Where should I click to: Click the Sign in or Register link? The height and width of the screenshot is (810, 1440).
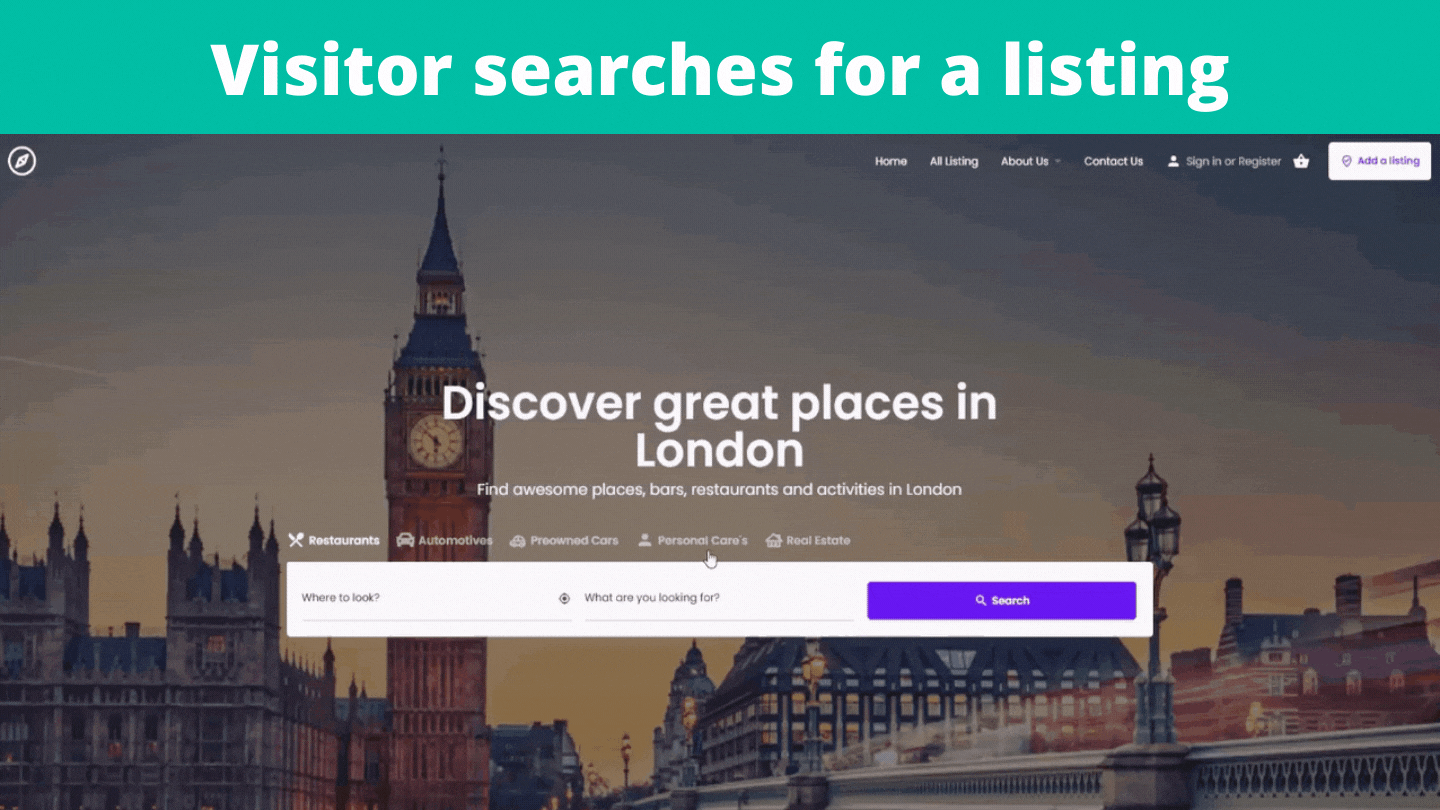(x=1233, y=161)
